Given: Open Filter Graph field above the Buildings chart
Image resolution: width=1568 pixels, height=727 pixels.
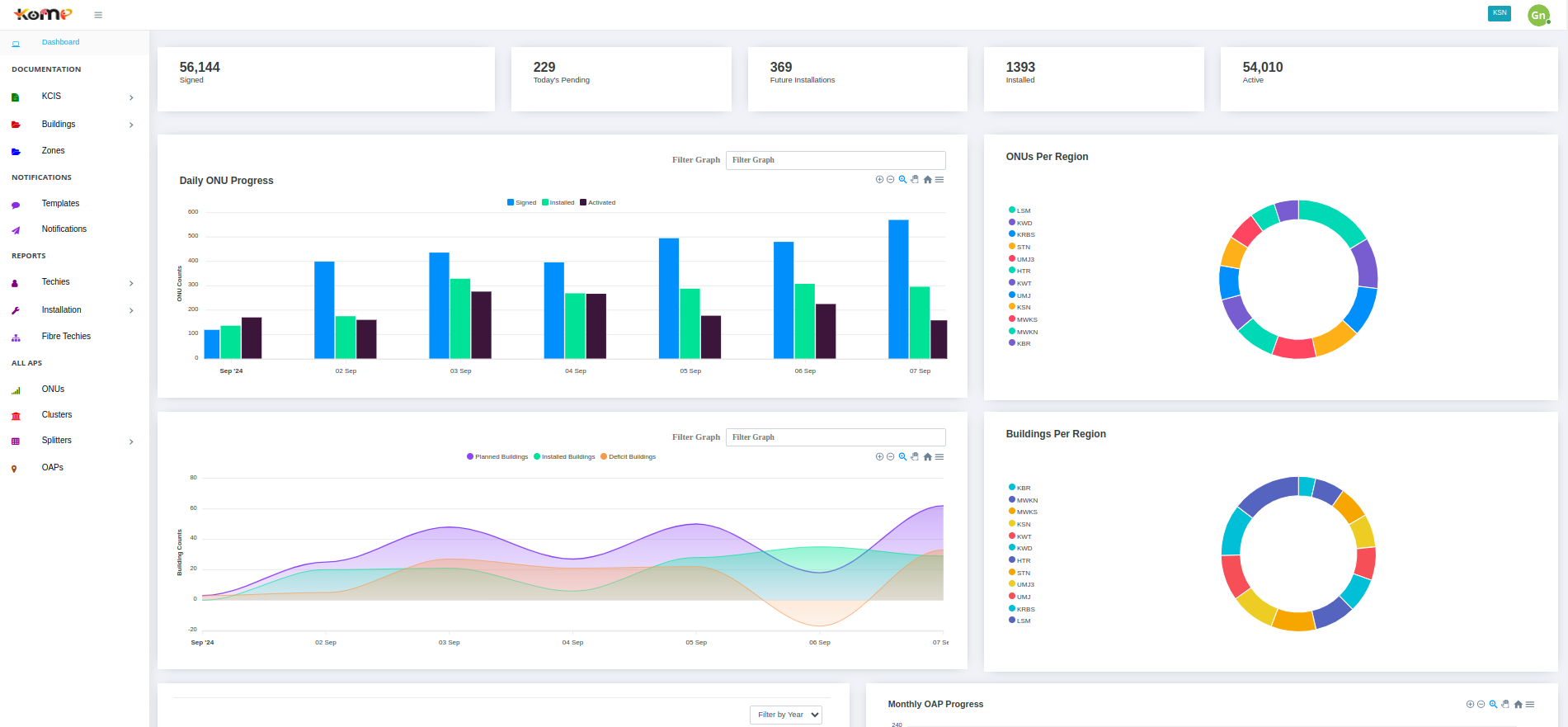Looking at the screenshot, I should point(836,437).
